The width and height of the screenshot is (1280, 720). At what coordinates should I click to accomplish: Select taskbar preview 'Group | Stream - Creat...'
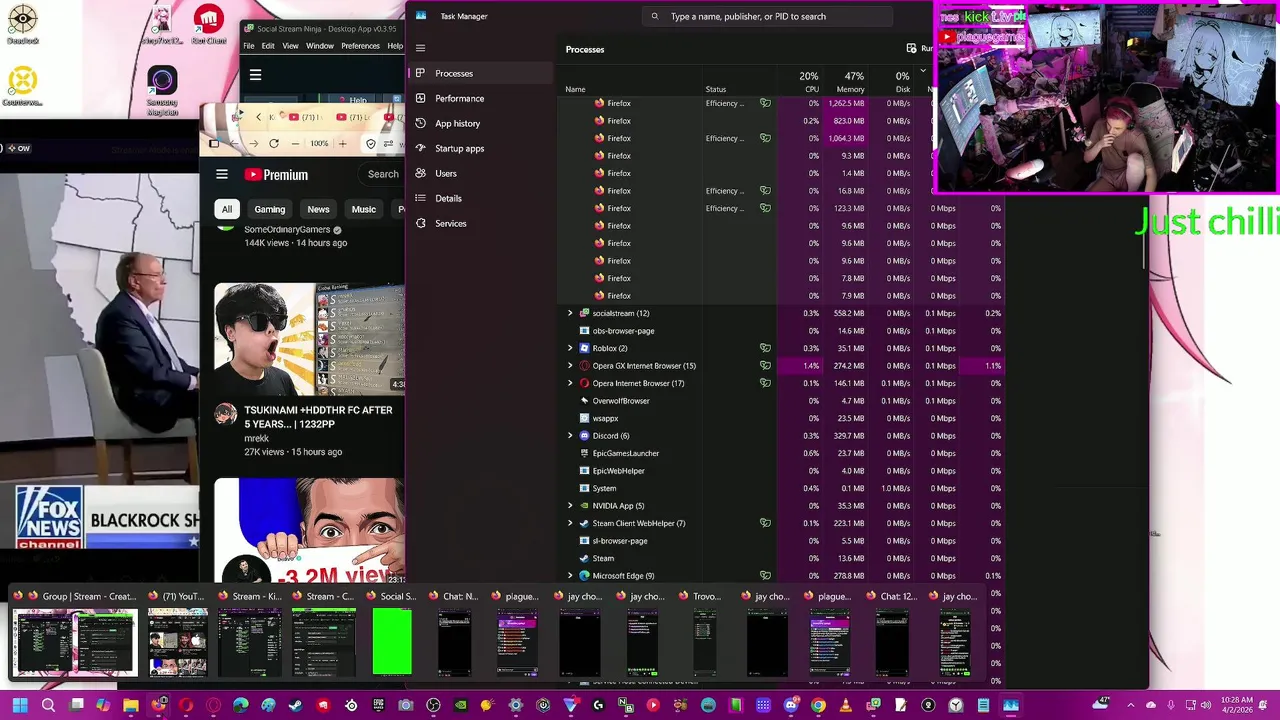click(75, 635)
